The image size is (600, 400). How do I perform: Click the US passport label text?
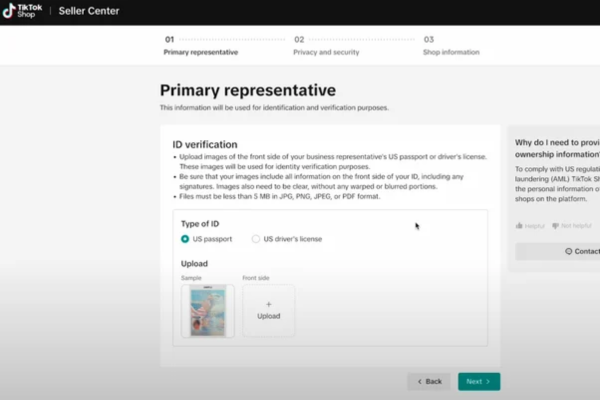pyautogui.click(x=212, y=239)
